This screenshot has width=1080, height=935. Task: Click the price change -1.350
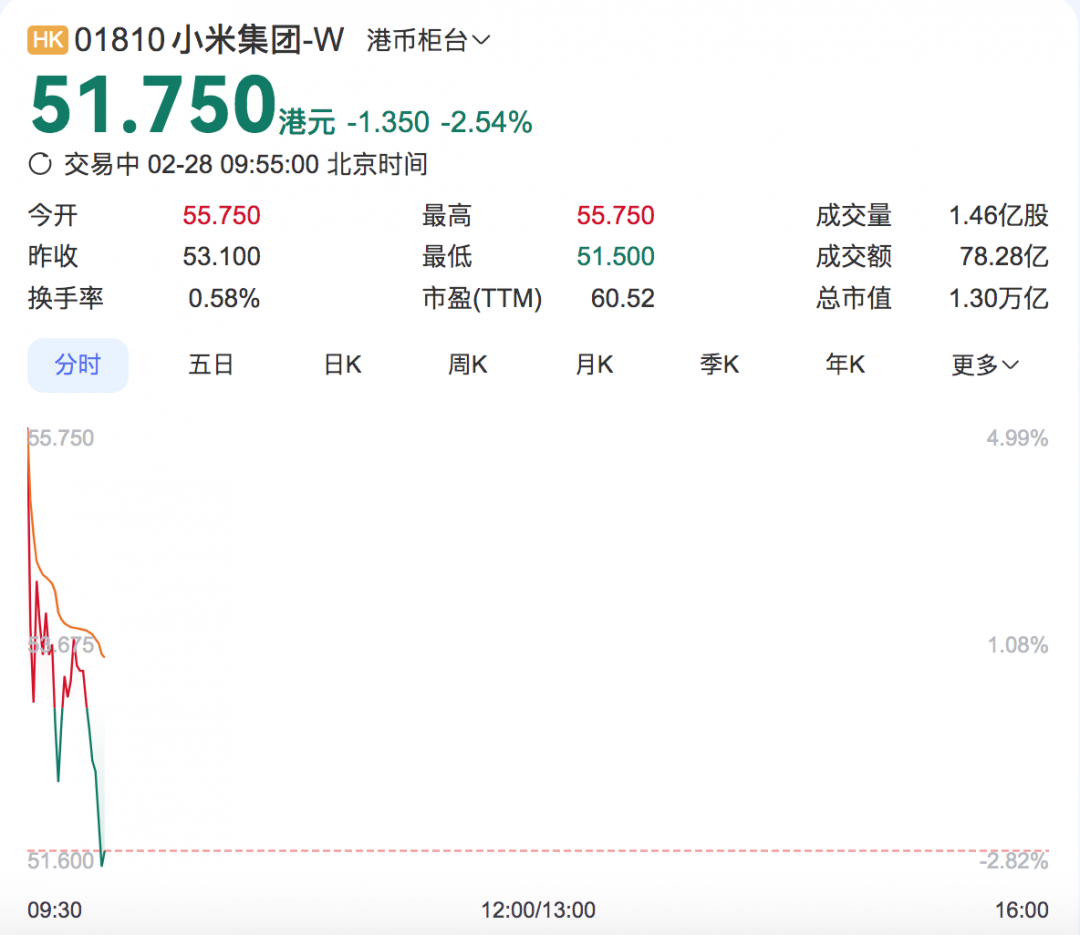tap(388, 123)
